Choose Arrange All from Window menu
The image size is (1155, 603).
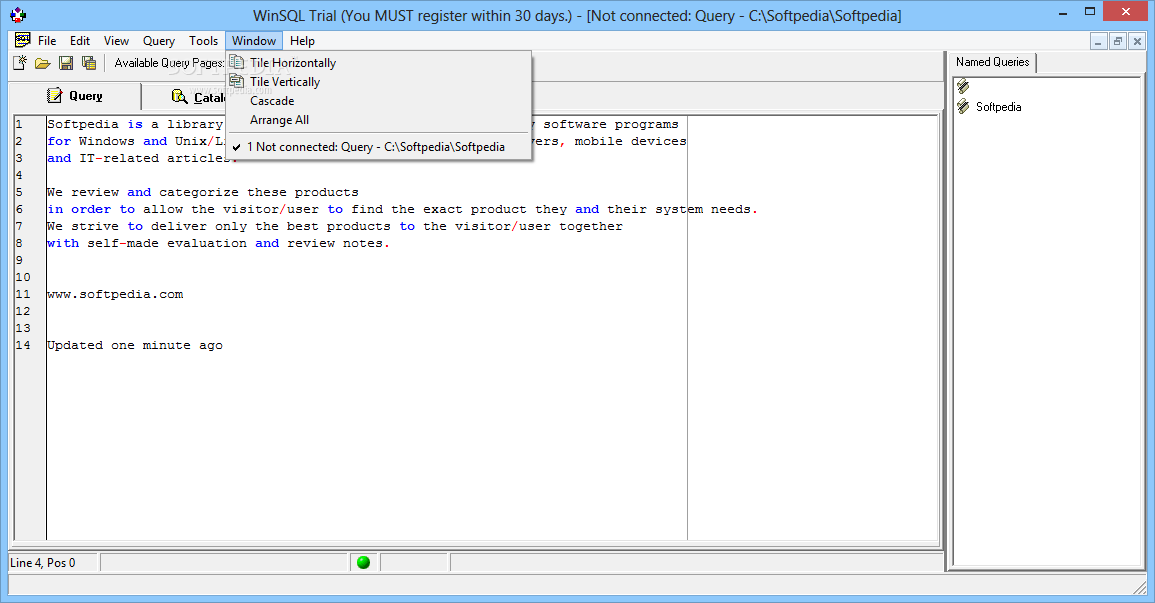point(379,120)
